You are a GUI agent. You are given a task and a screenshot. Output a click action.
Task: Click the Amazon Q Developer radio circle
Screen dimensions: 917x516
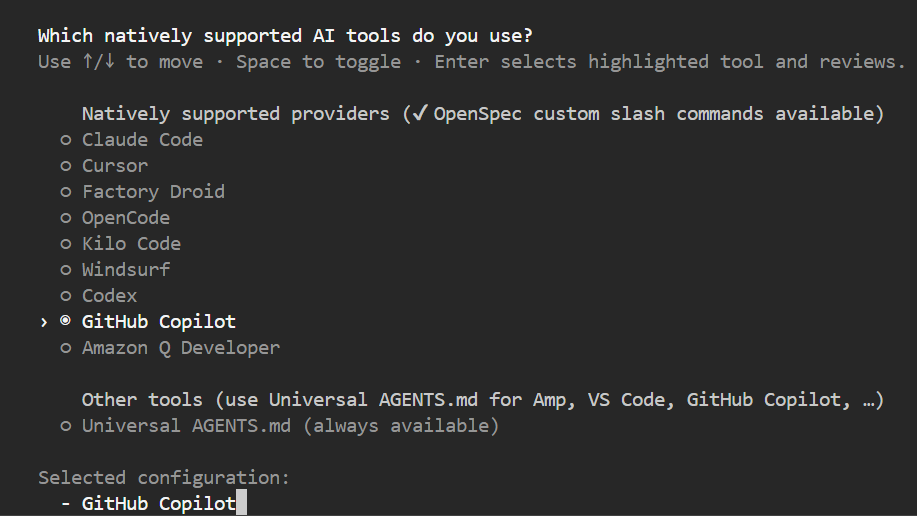(x=65, y=348)
